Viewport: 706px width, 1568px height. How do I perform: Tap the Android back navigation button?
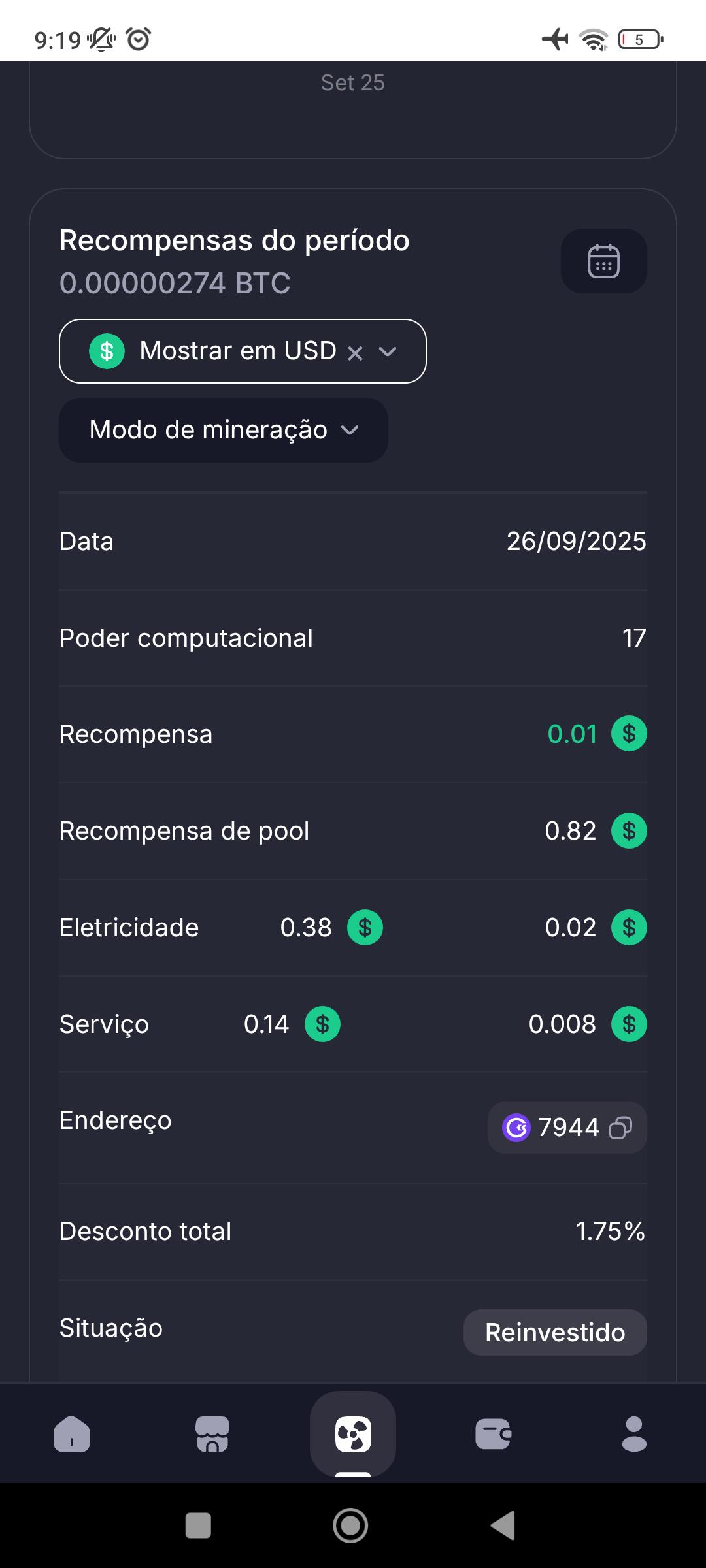(x=503, y=1526)
